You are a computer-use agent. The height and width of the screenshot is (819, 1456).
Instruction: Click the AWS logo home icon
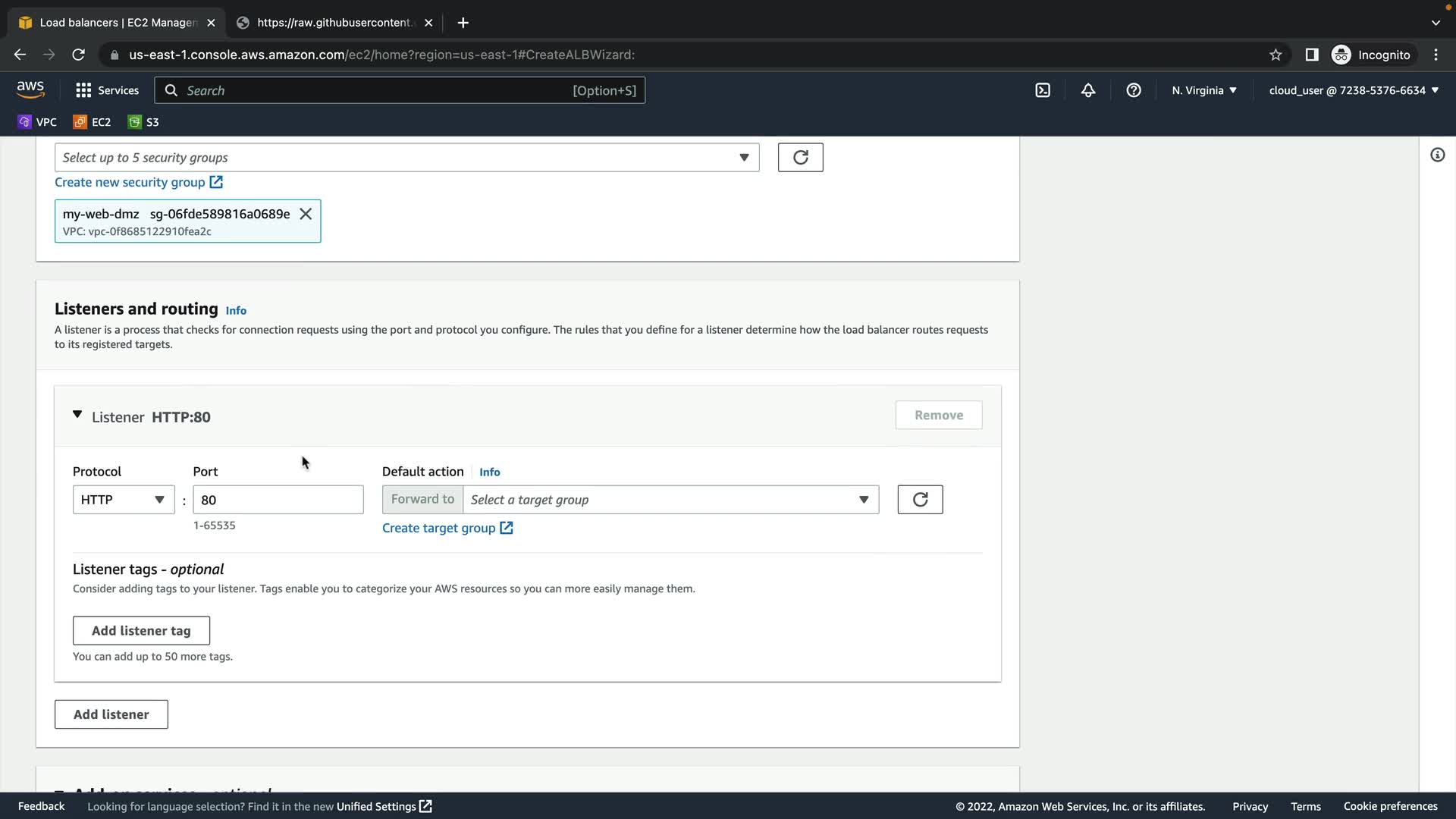pyautogui.click(x=30, y=89)
